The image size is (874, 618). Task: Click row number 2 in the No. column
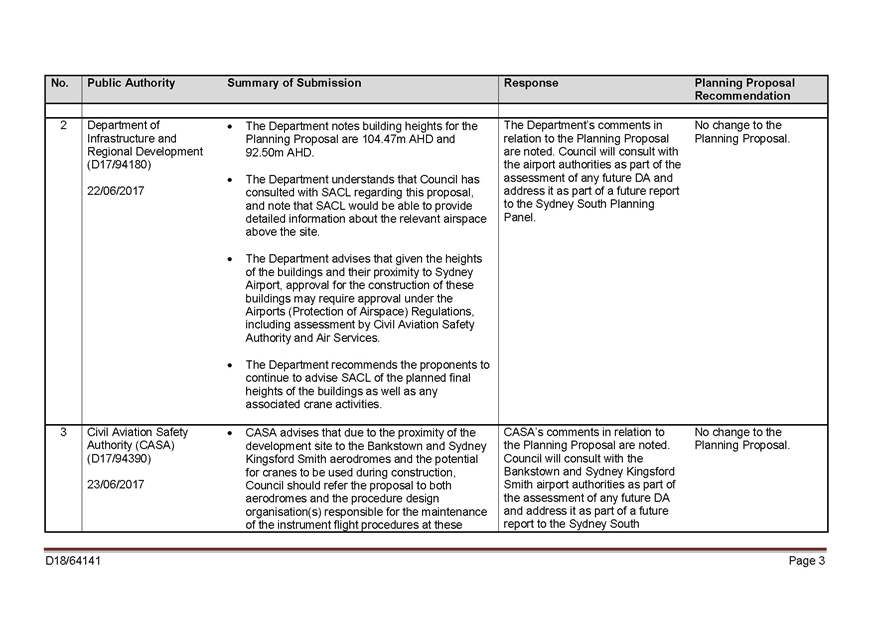point(63,126)
